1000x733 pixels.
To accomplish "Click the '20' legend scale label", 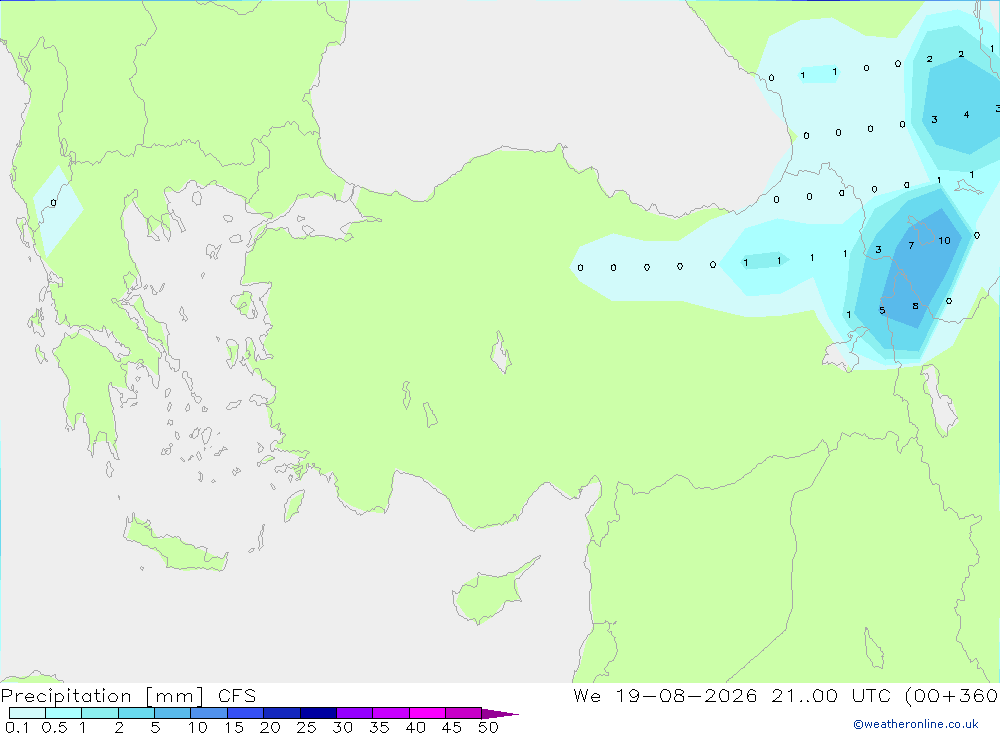I will point(270,727).
